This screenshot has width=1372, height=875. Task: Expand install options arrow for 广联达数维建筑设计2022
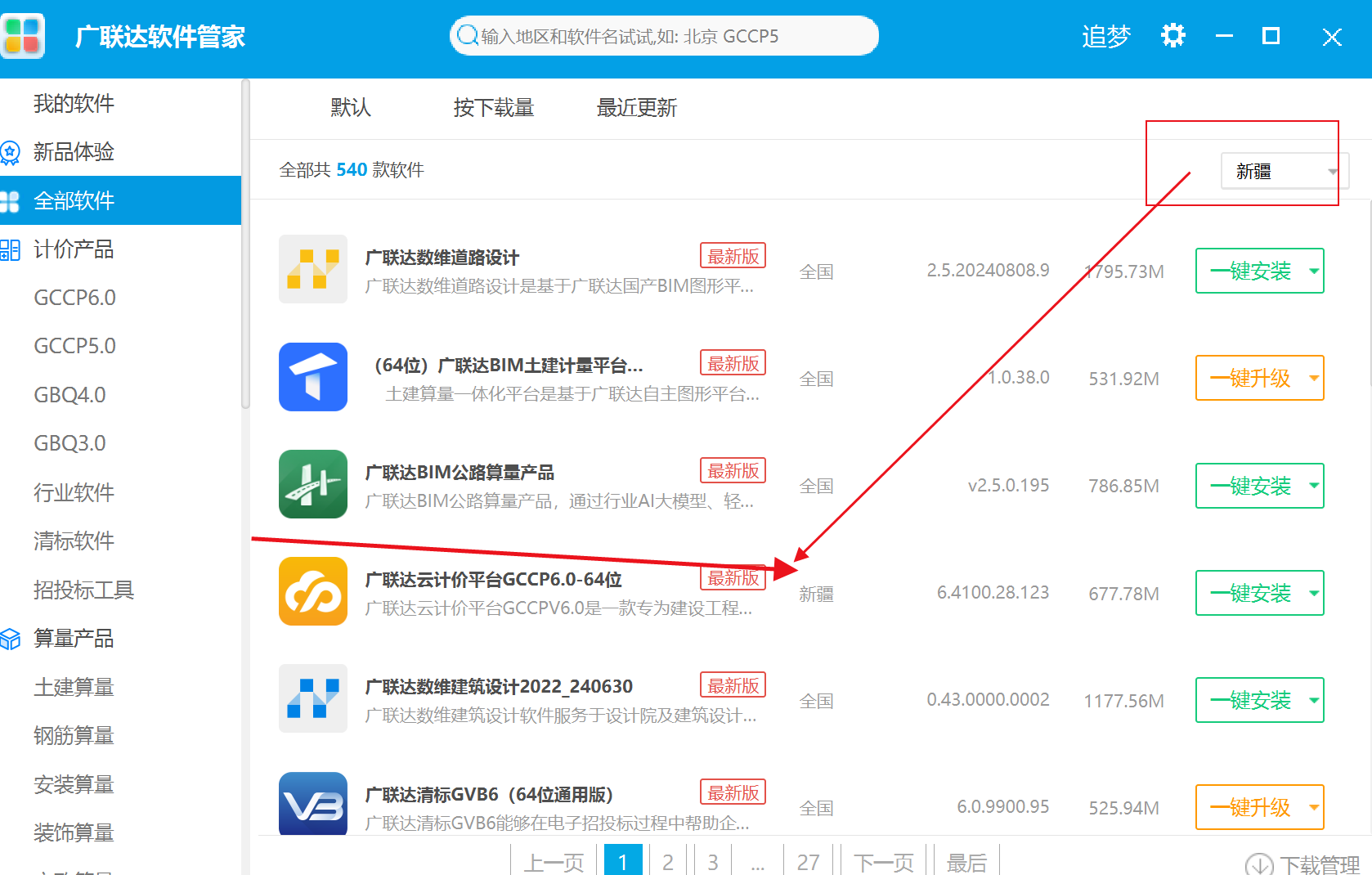coord(1314,700)
